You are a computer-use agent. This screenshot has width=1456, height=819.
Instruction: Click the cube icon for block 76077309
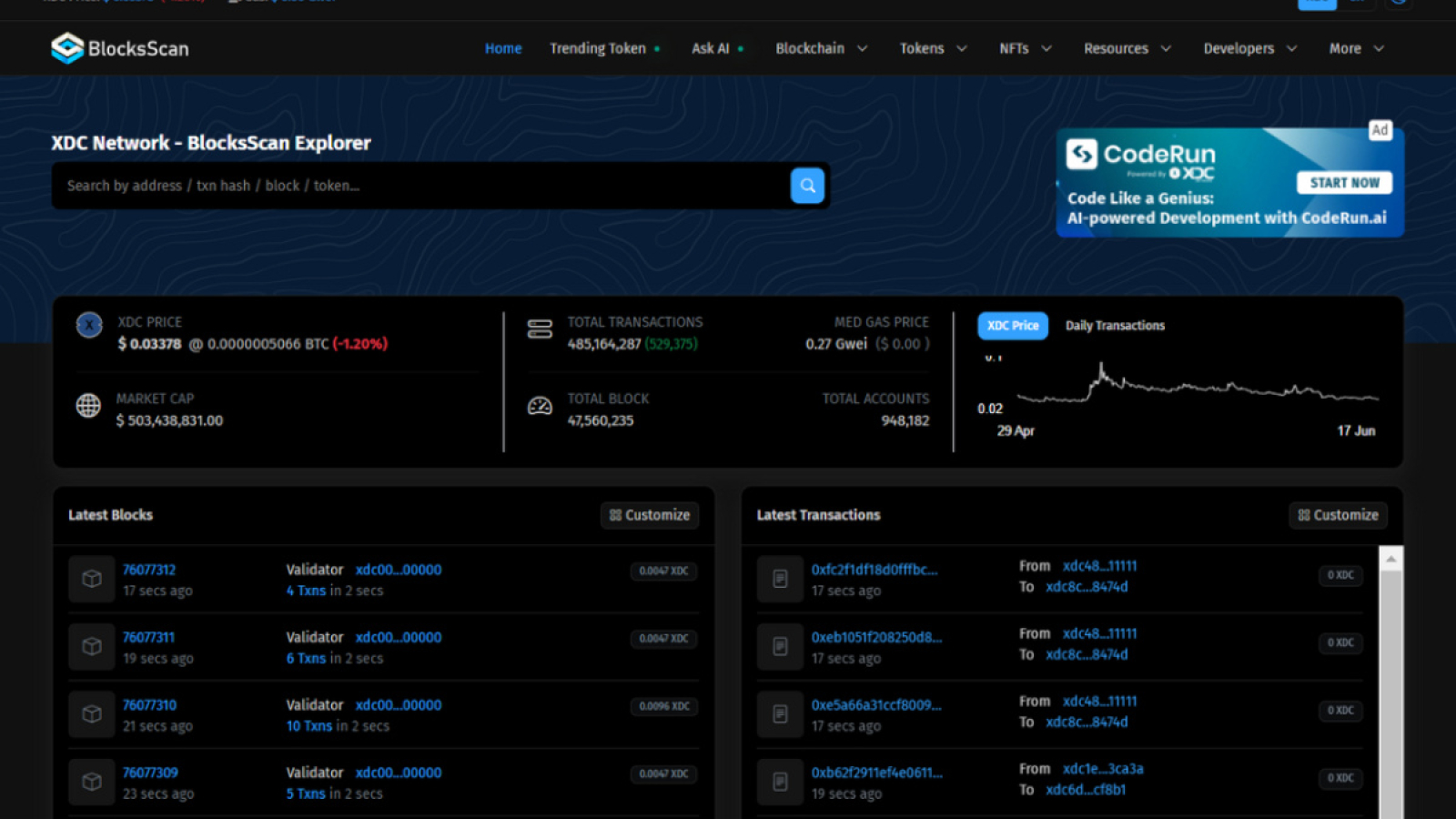(x=92, y=782)
